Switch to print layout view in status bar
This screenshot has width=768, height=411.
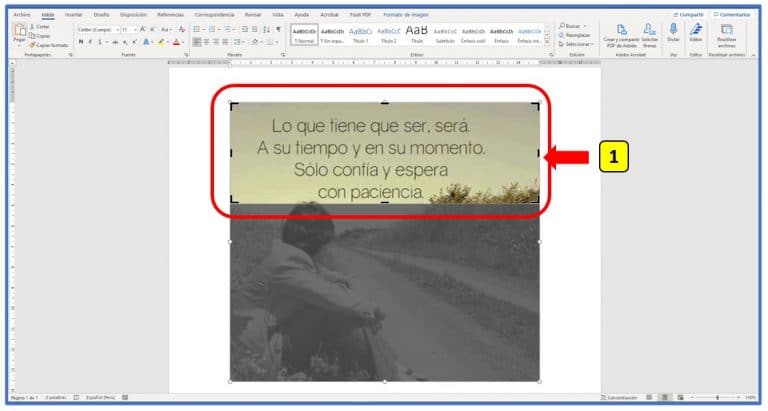tap(665, 398)
